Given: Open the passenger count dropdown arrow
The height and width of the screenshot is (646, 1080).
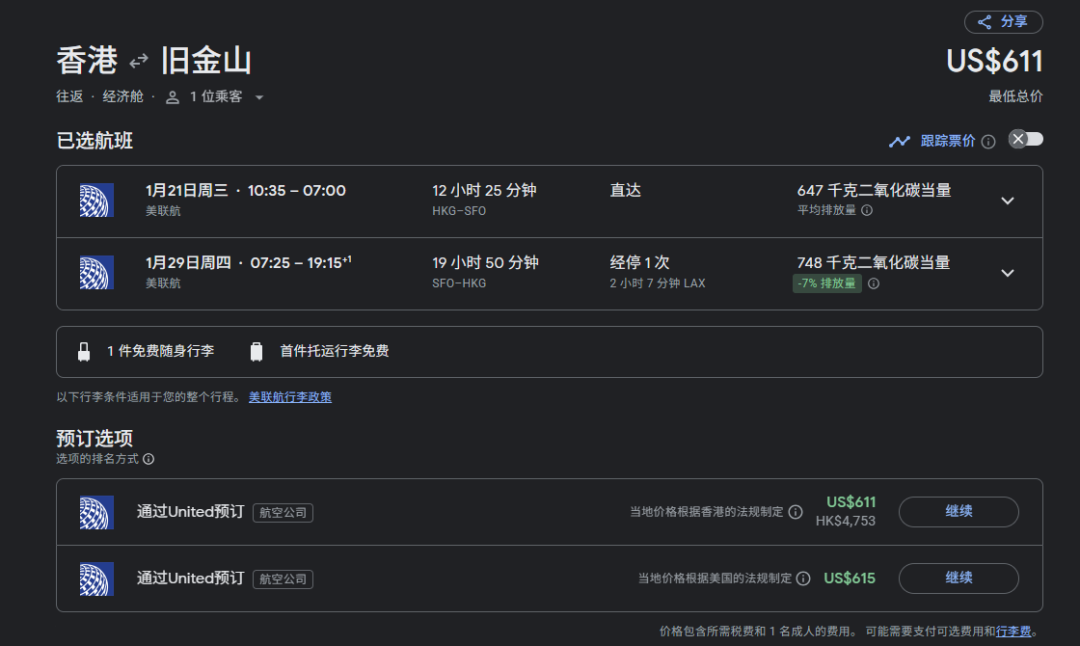Looking at the screenshot, I should 259,98.
